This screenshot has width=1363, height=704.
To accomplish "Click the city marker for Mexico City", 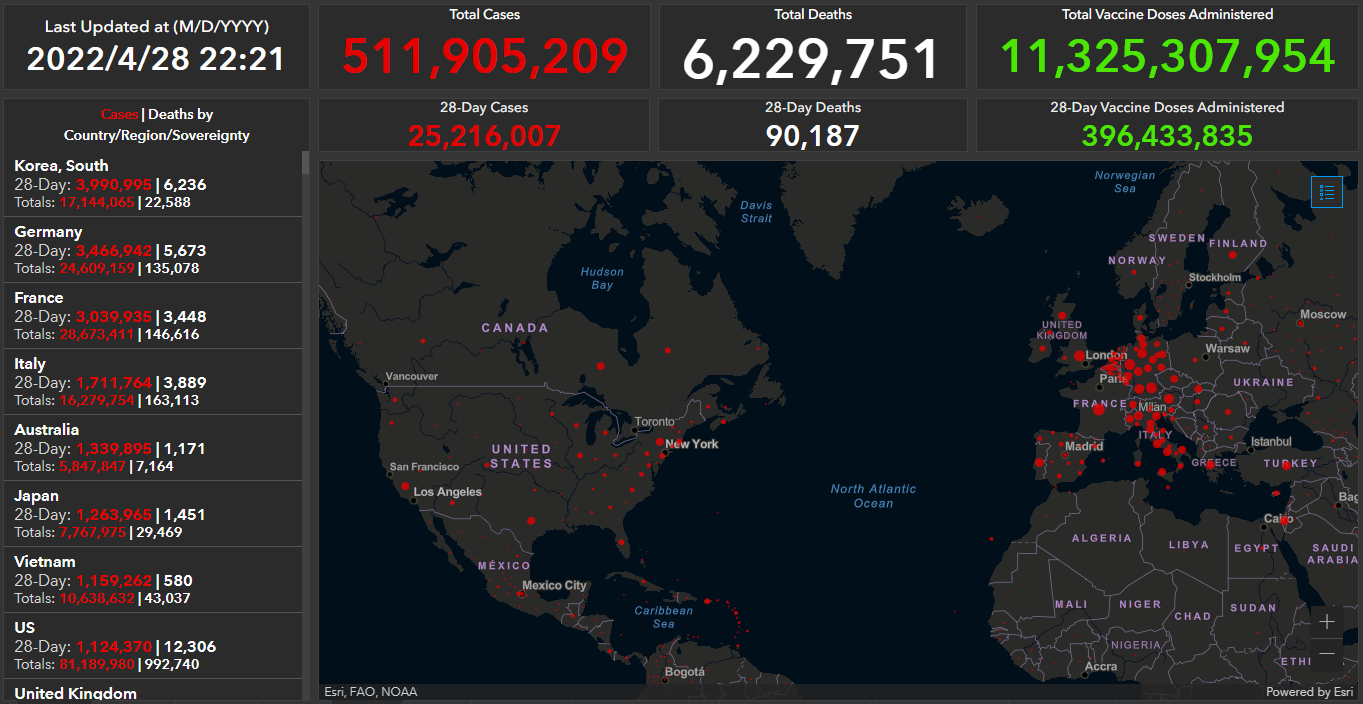I will pos(520,594).
